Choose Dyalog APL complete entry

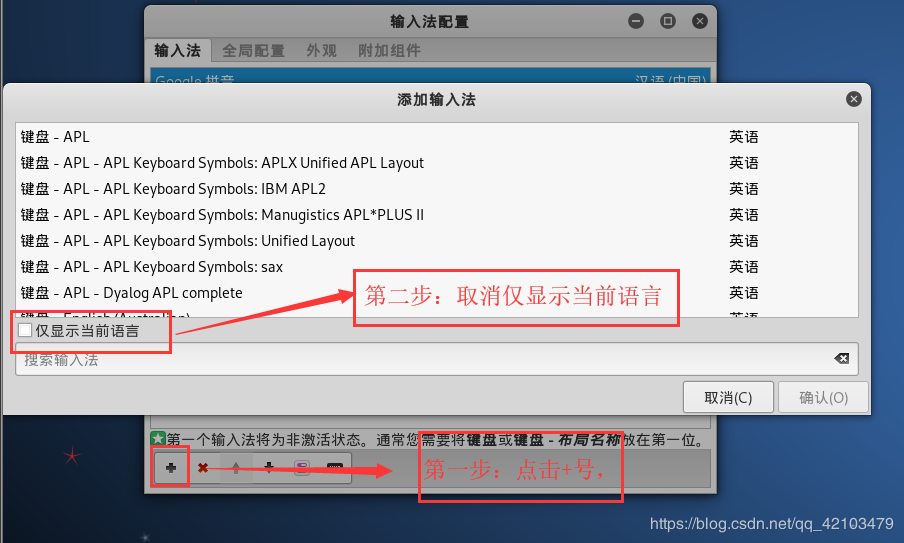tap(436, 293)
